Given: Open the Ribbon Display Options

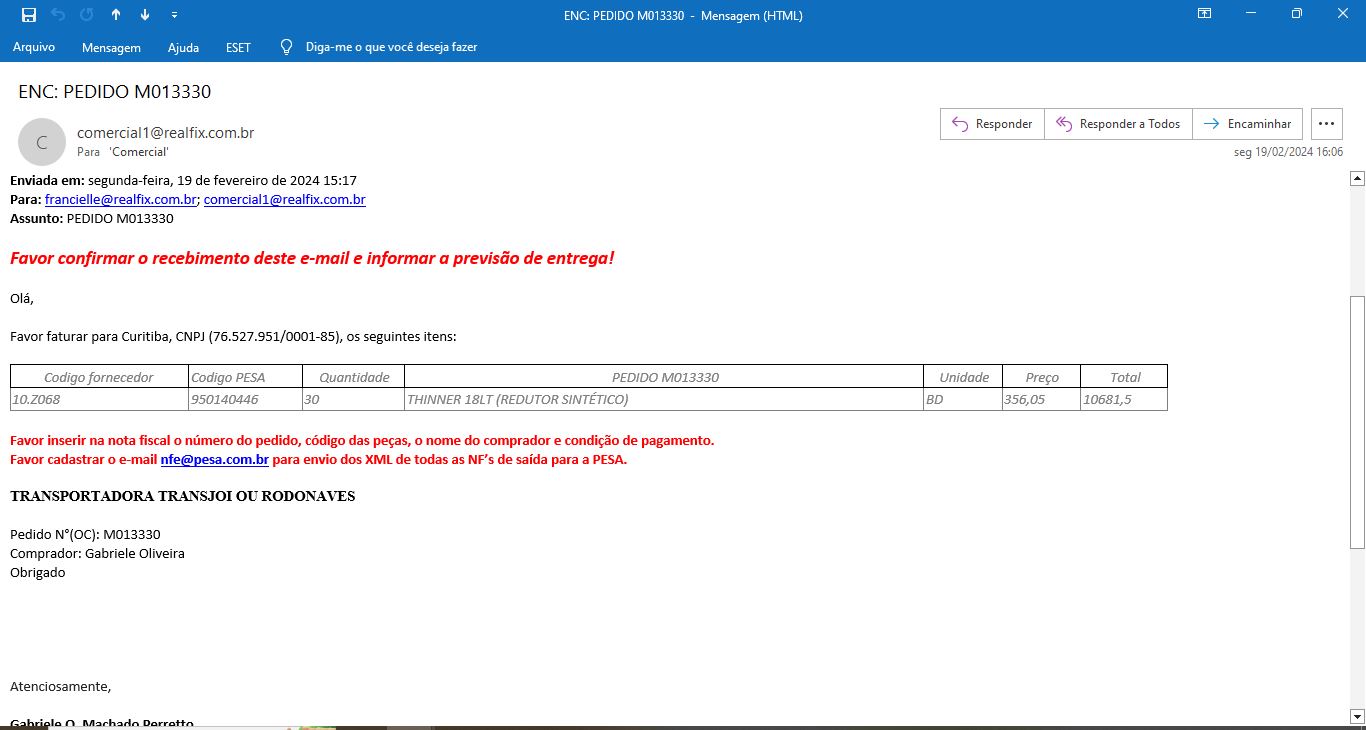Looking at the screenshot, I should 1205,14.
